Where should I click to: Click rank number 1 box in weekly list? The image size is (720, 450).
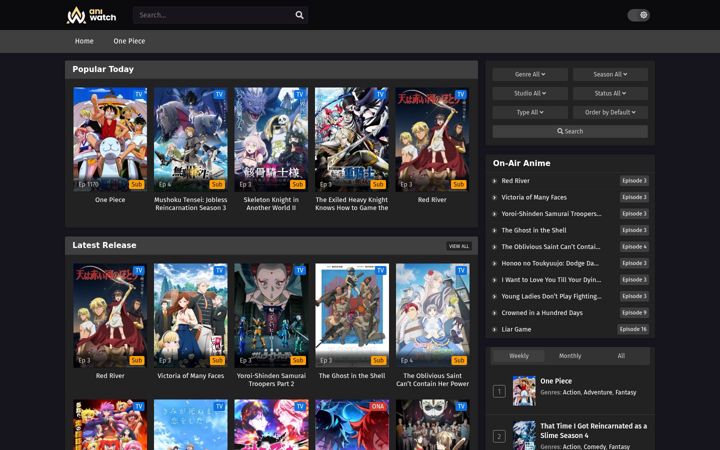click(x=499, y=392)
